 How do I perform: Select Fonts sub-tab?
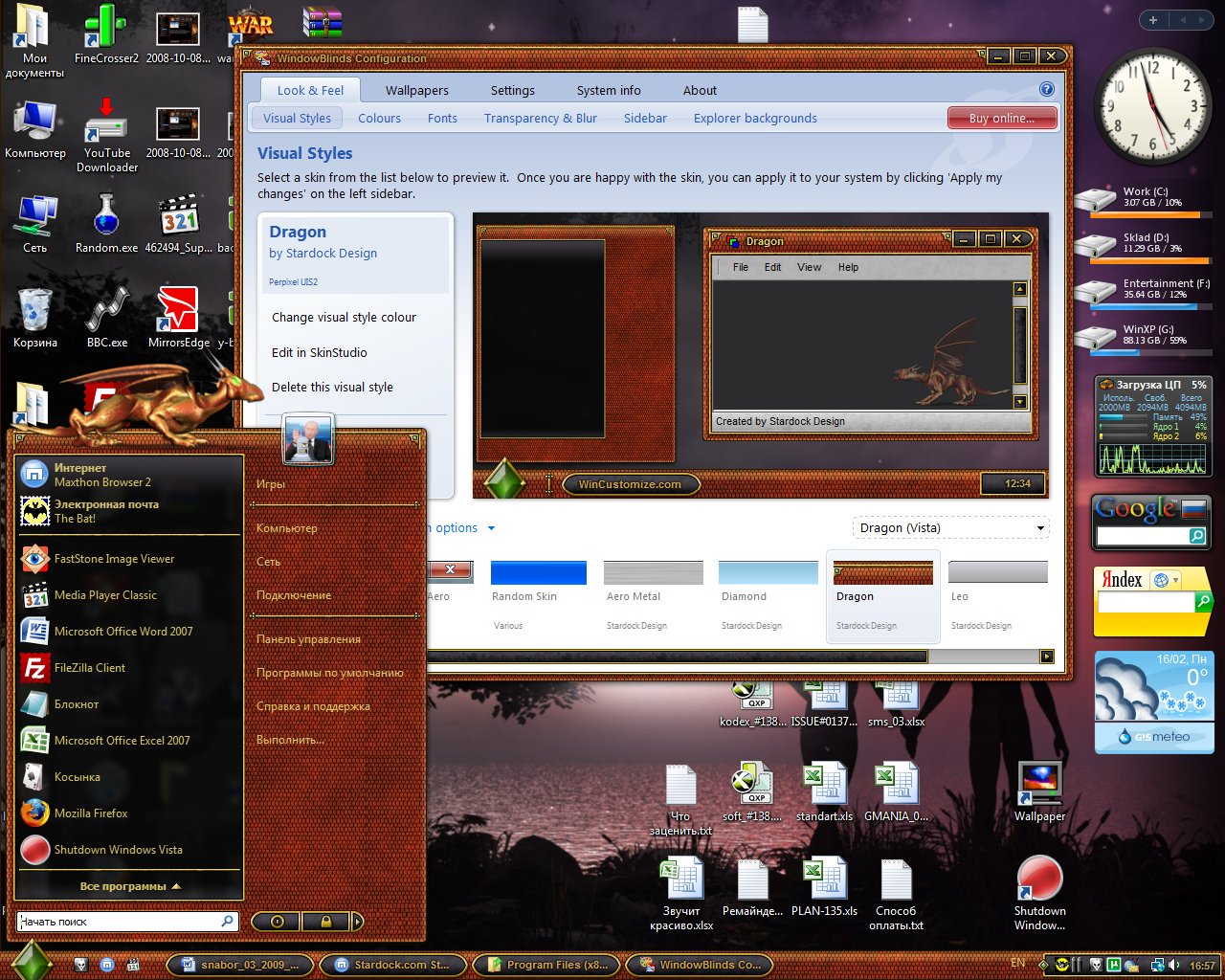[442, 118]
